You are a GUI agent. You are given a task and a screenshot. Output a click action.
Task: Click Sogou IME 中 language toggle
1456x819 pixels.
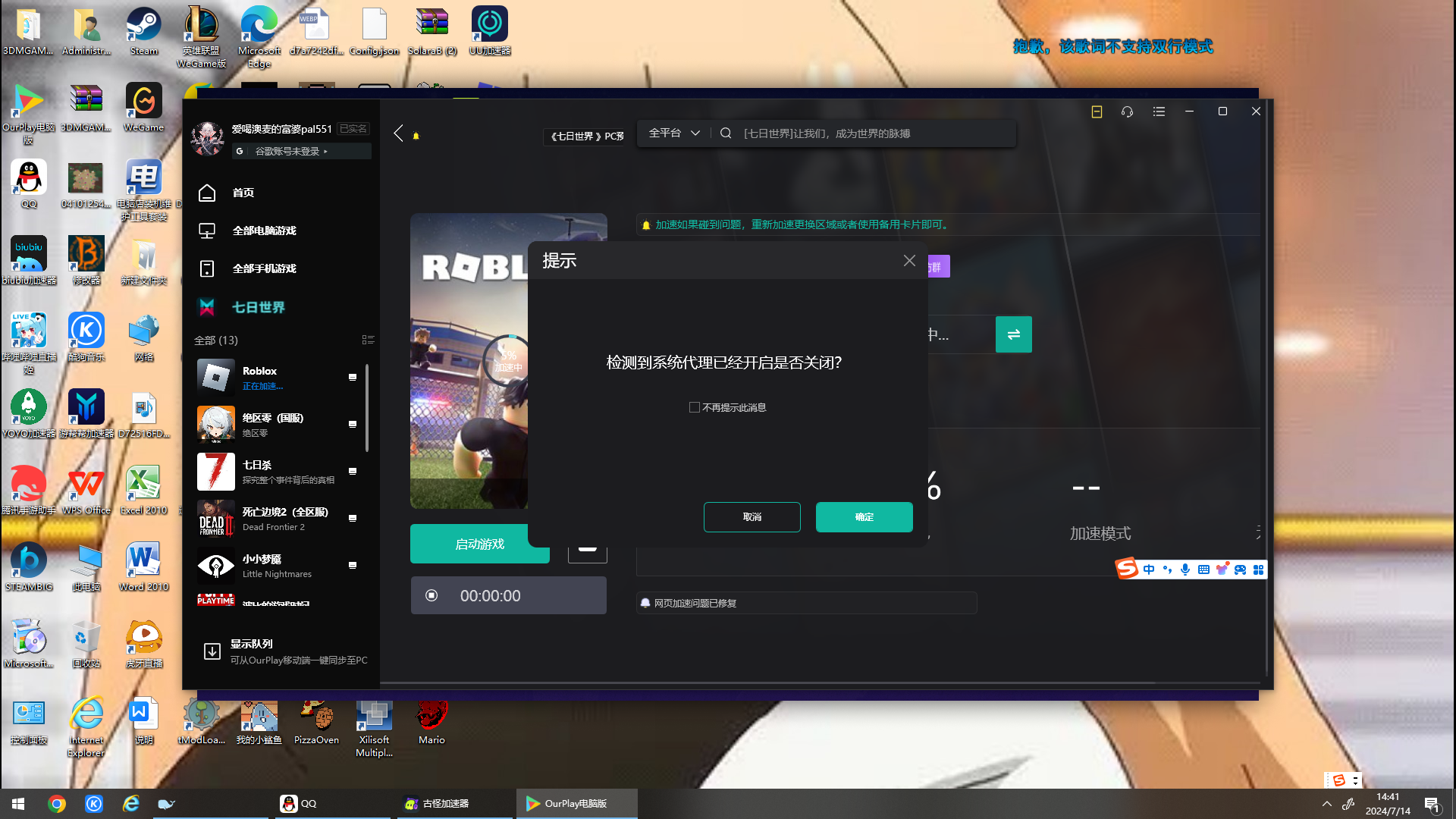click(1149, 570)
